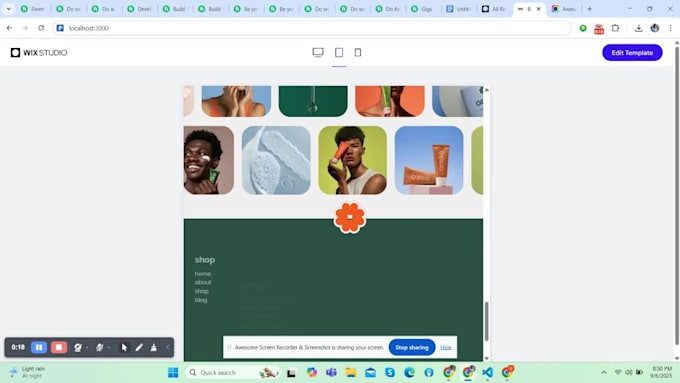Open the man holding orange tube thumbnail
Viewport: 680px width, 383px height.
352,160
